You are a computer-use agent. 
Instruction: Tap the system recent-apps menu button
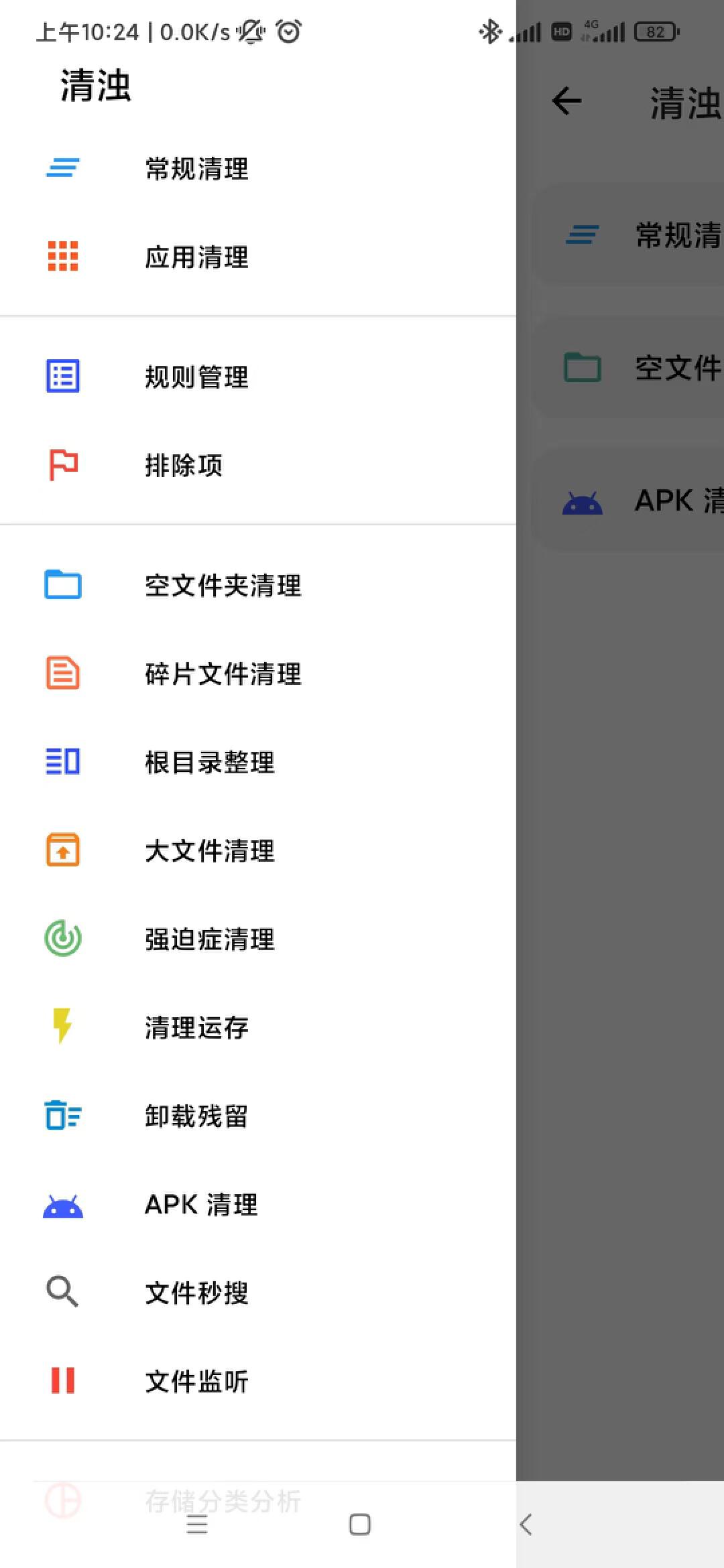click(196, 1524)
